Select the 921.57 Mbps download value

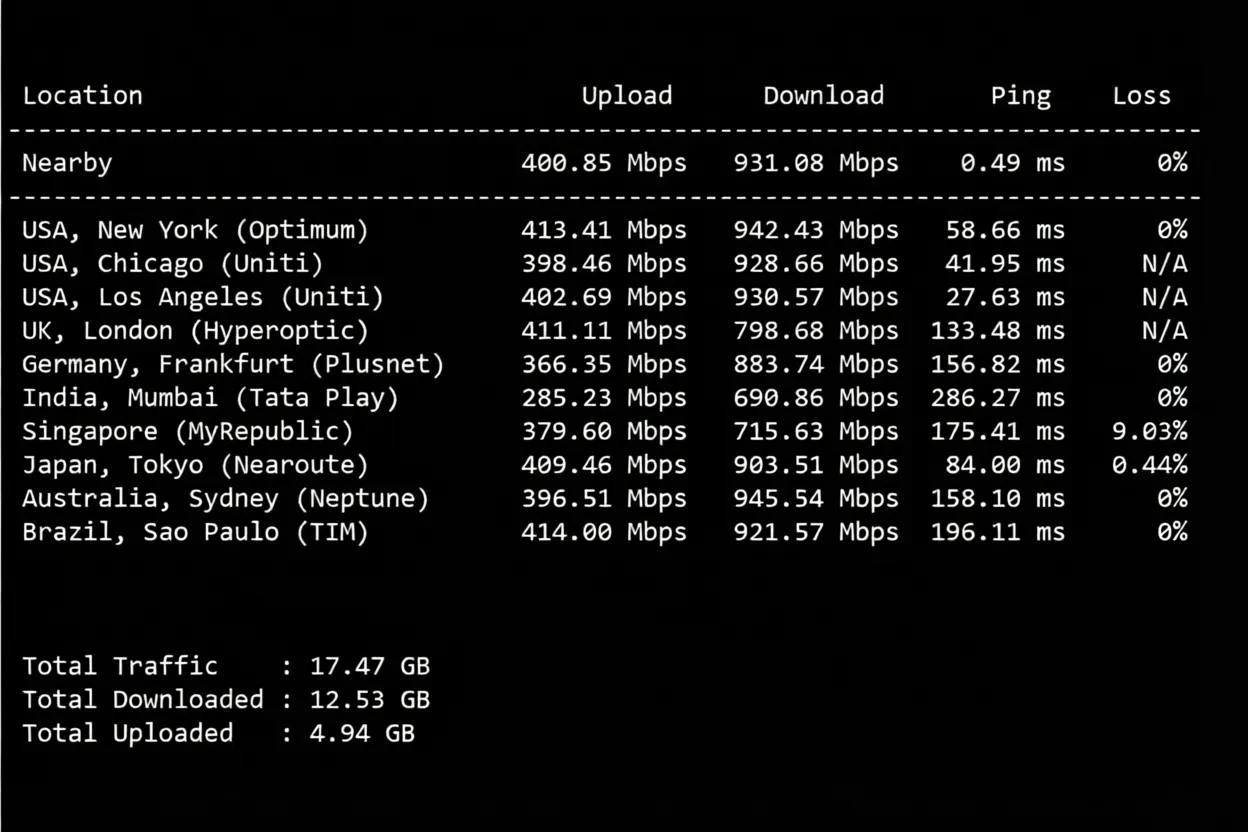pos(816,532)
